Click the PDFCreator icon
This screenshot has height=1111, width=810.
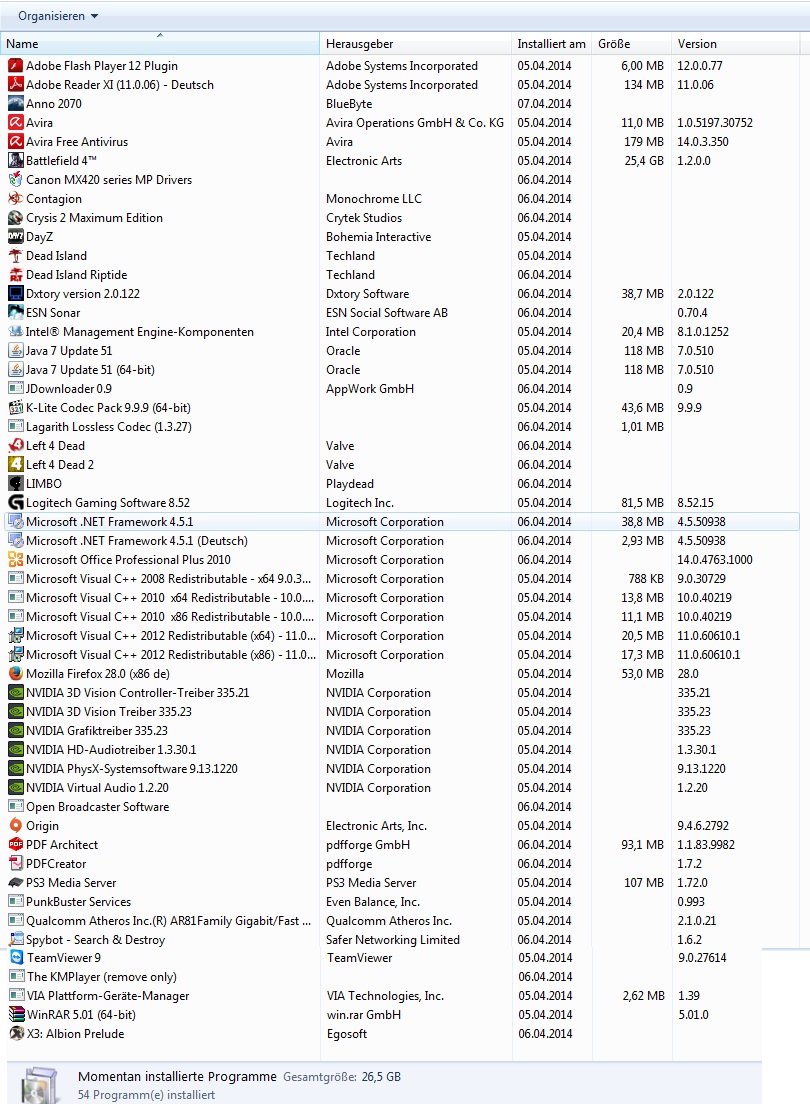(16, 864)
